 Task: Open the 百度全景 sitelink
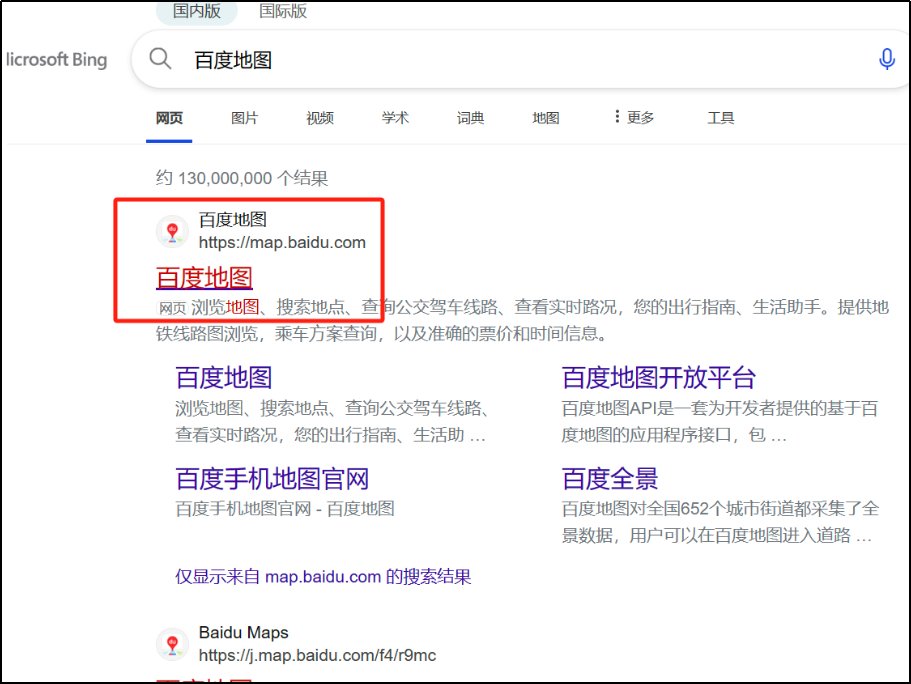pyautogui.click(x=610, y=479)
